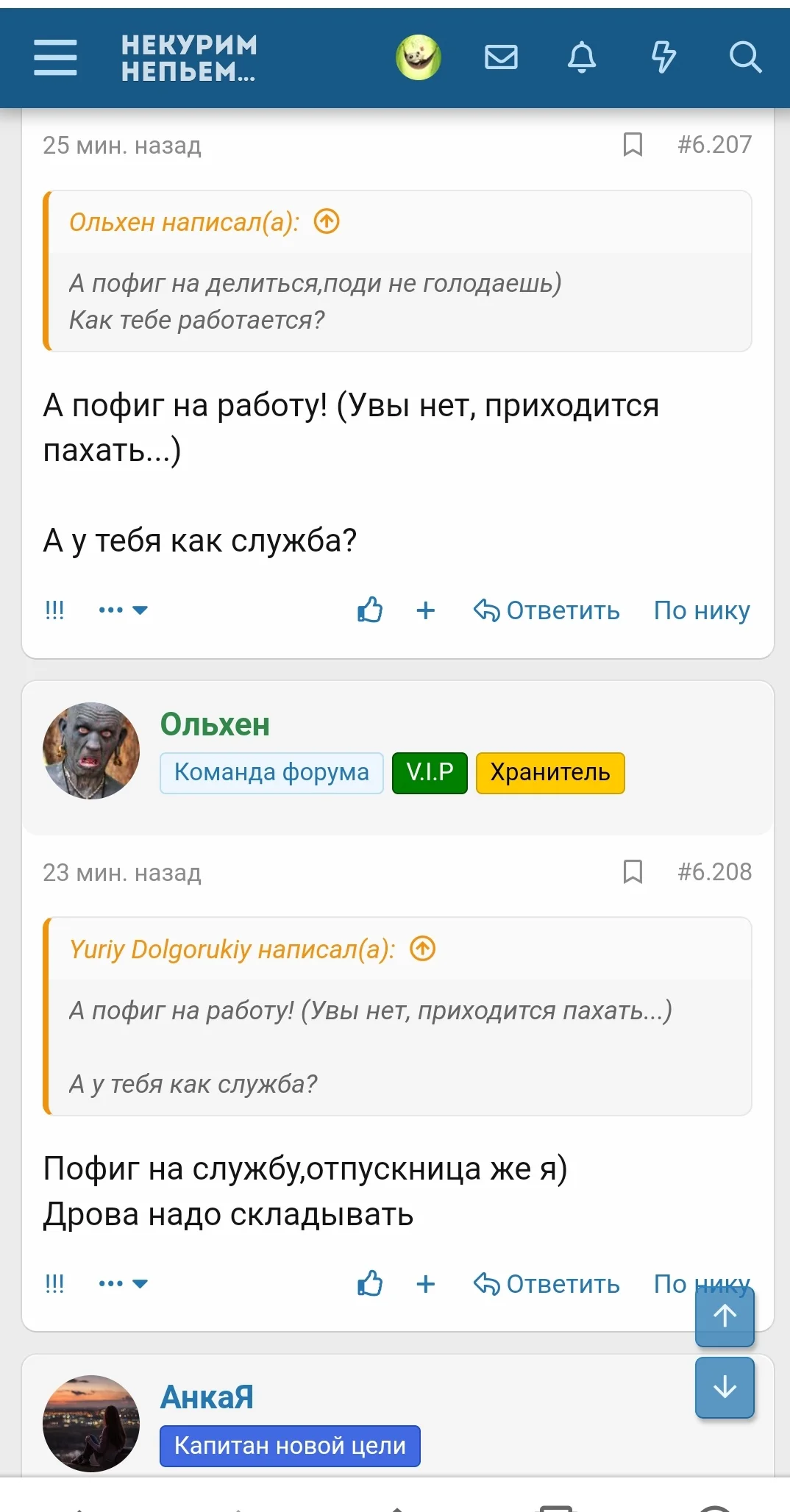
Task: Click Ответить on post #6.208
Action: point(547,1284)
